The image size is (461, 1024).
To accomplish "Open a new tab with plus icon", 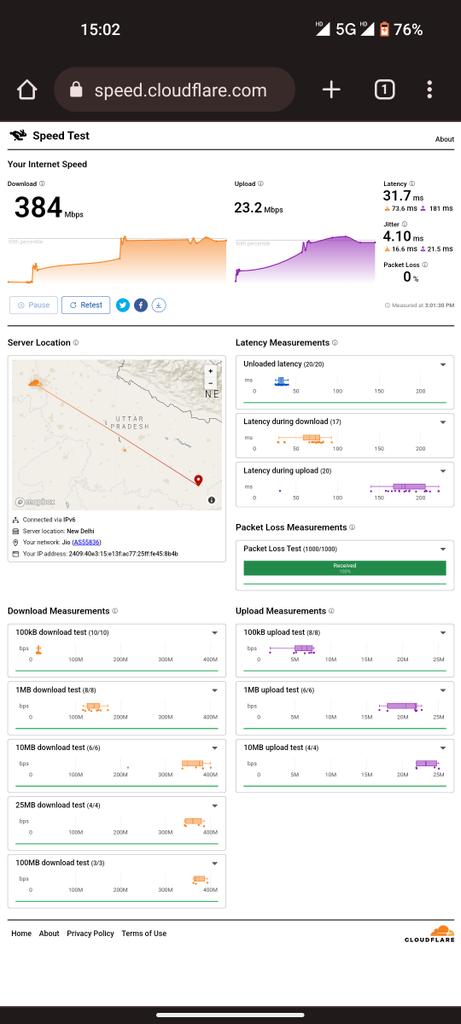I will (x=332, y=89).
